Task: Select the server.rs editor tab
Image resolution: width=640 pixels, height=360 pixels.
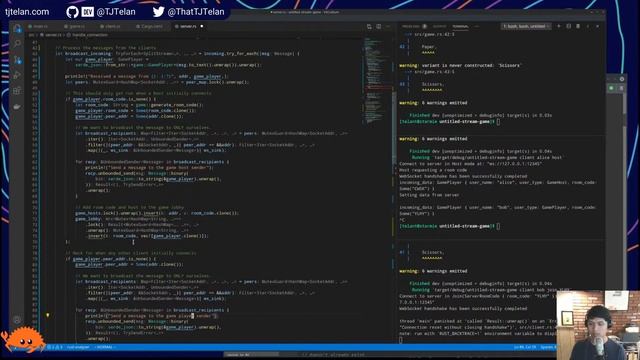Action: (188, 26)
